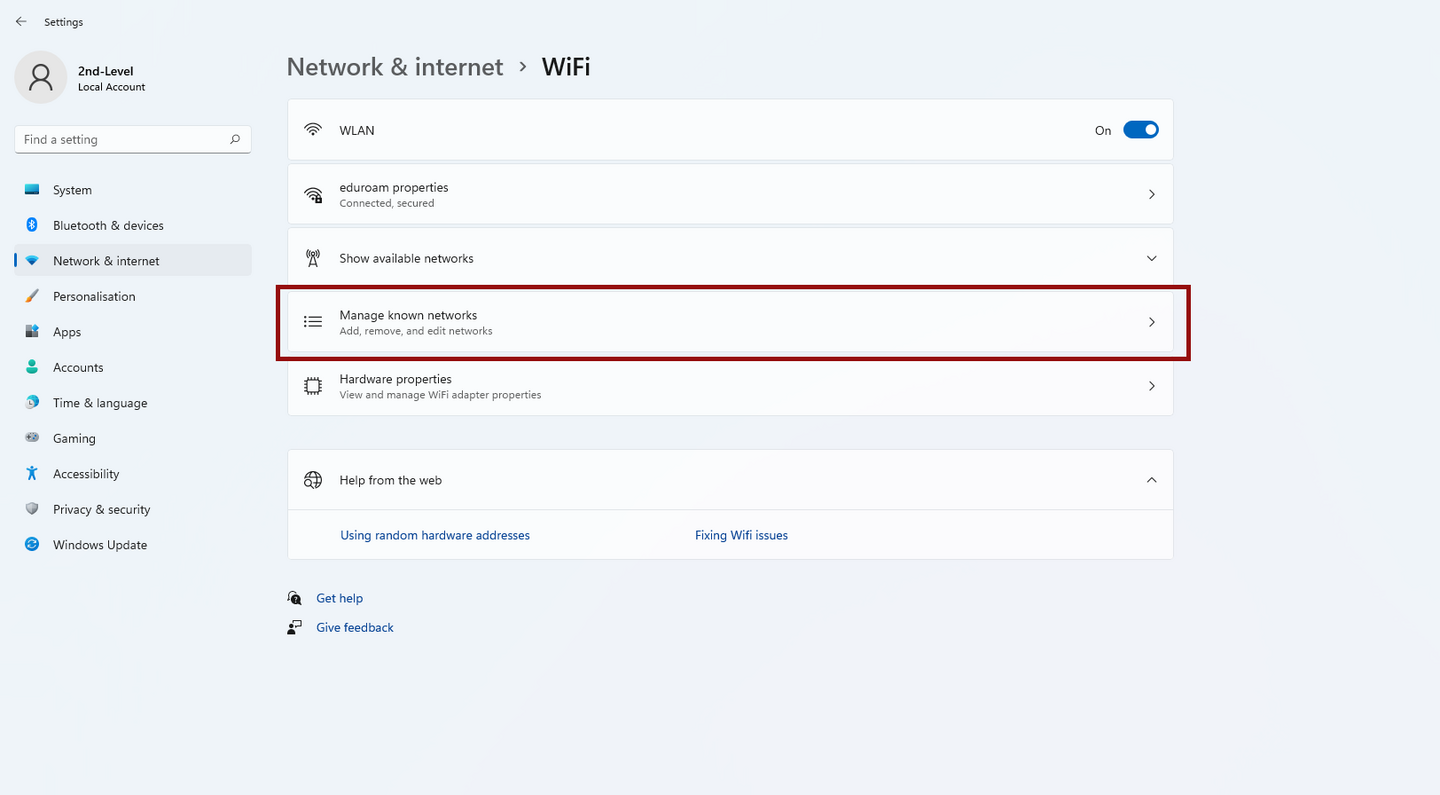The image size is (1440, 795).
Task: Click the Apps icon in sidebar
Action: tap(32, 332)
